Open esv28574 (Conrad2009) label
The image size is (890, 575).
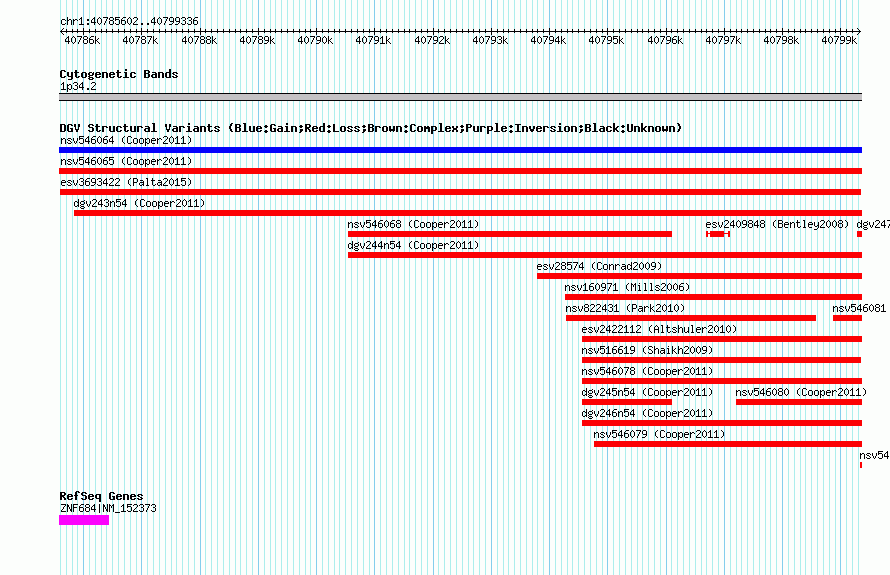coord(599,266)
